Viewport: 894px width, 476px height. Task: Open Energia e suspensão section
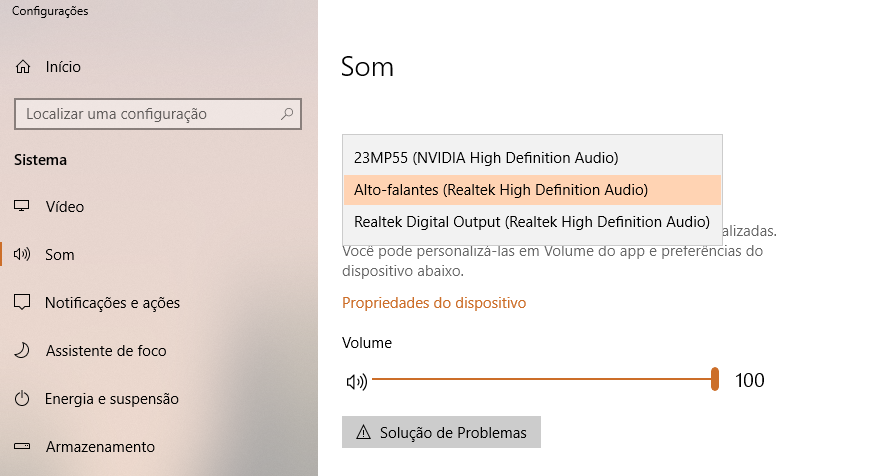(112, 398)
